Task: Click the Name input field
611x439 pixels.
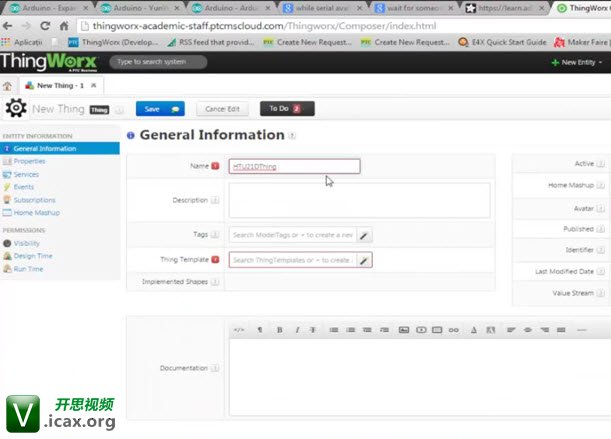Action: click(294, 166)
